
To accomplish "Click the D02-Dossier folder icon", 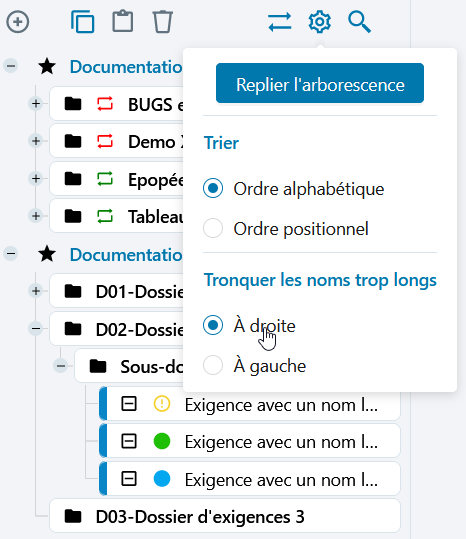I will (x=73, y=329).
